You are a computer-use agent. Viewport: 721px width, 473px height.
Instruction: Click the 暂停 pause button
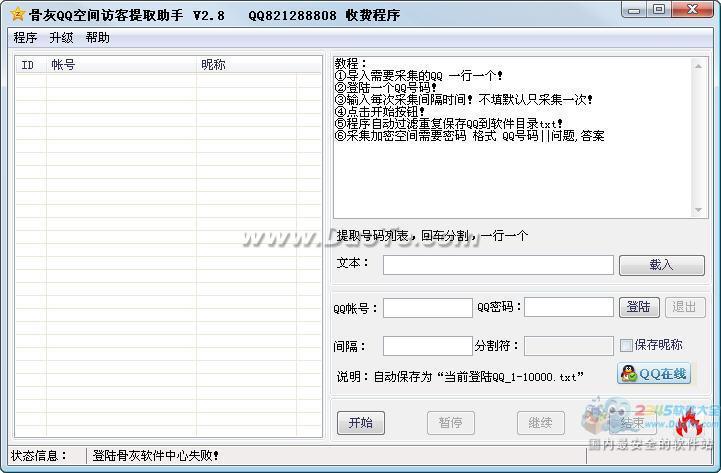point(450,422)
